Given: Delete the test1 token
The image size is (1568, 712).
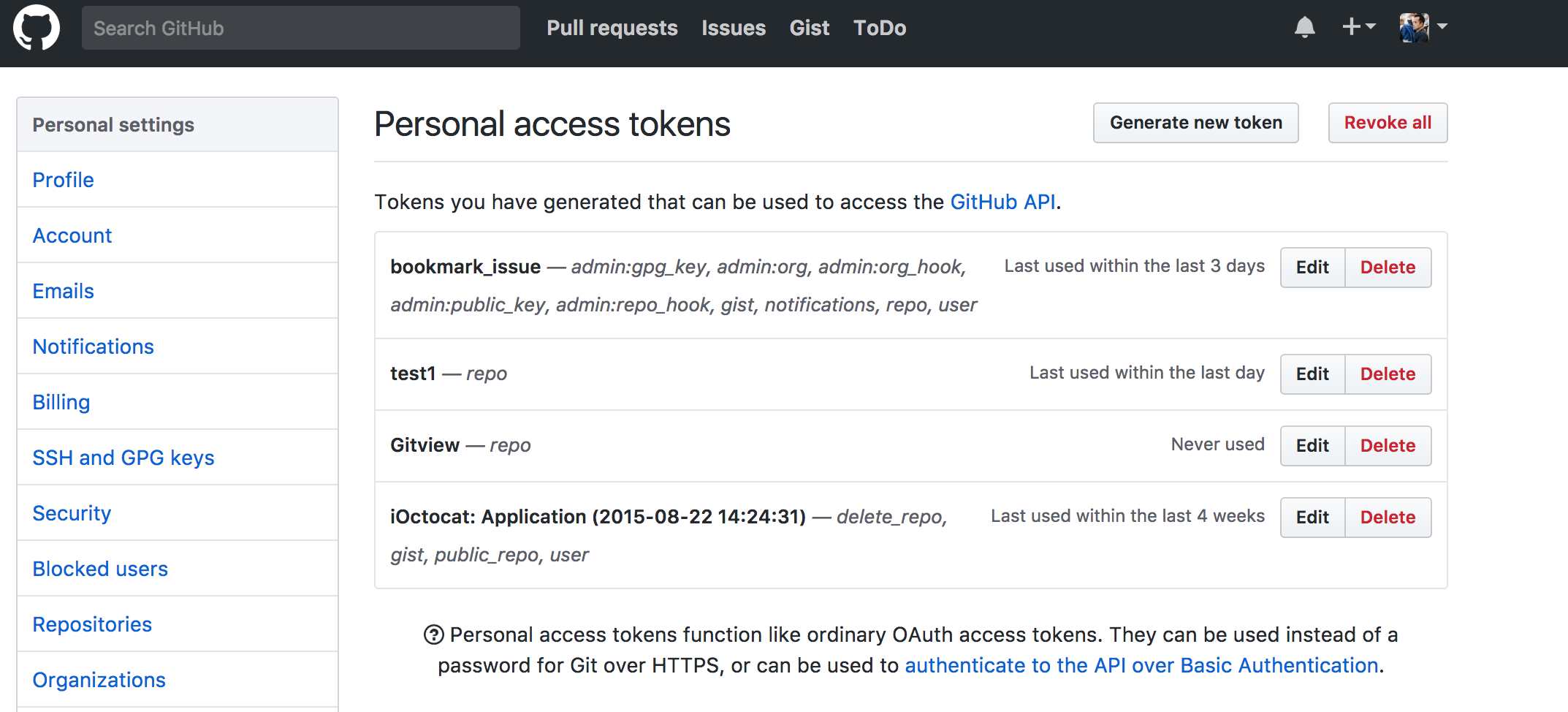Looking at the screenshot, I should click(1387, 374).
